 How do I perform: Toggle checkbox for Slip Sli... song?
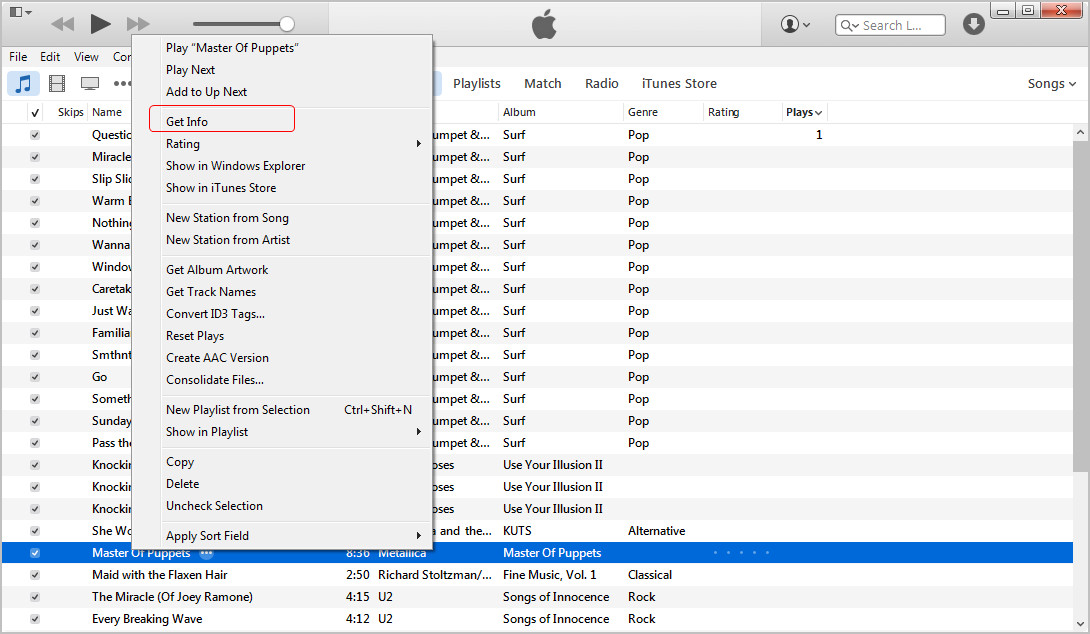coord(35,179)
